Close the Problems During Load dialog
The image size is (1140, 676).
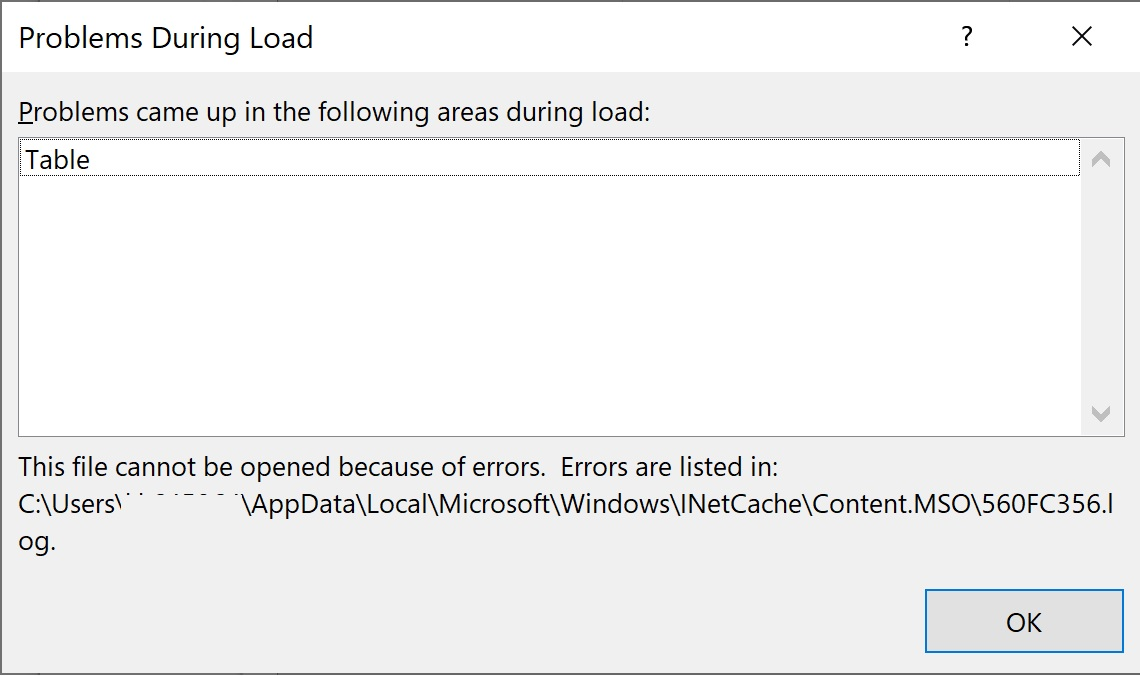tap(1081, 37)
